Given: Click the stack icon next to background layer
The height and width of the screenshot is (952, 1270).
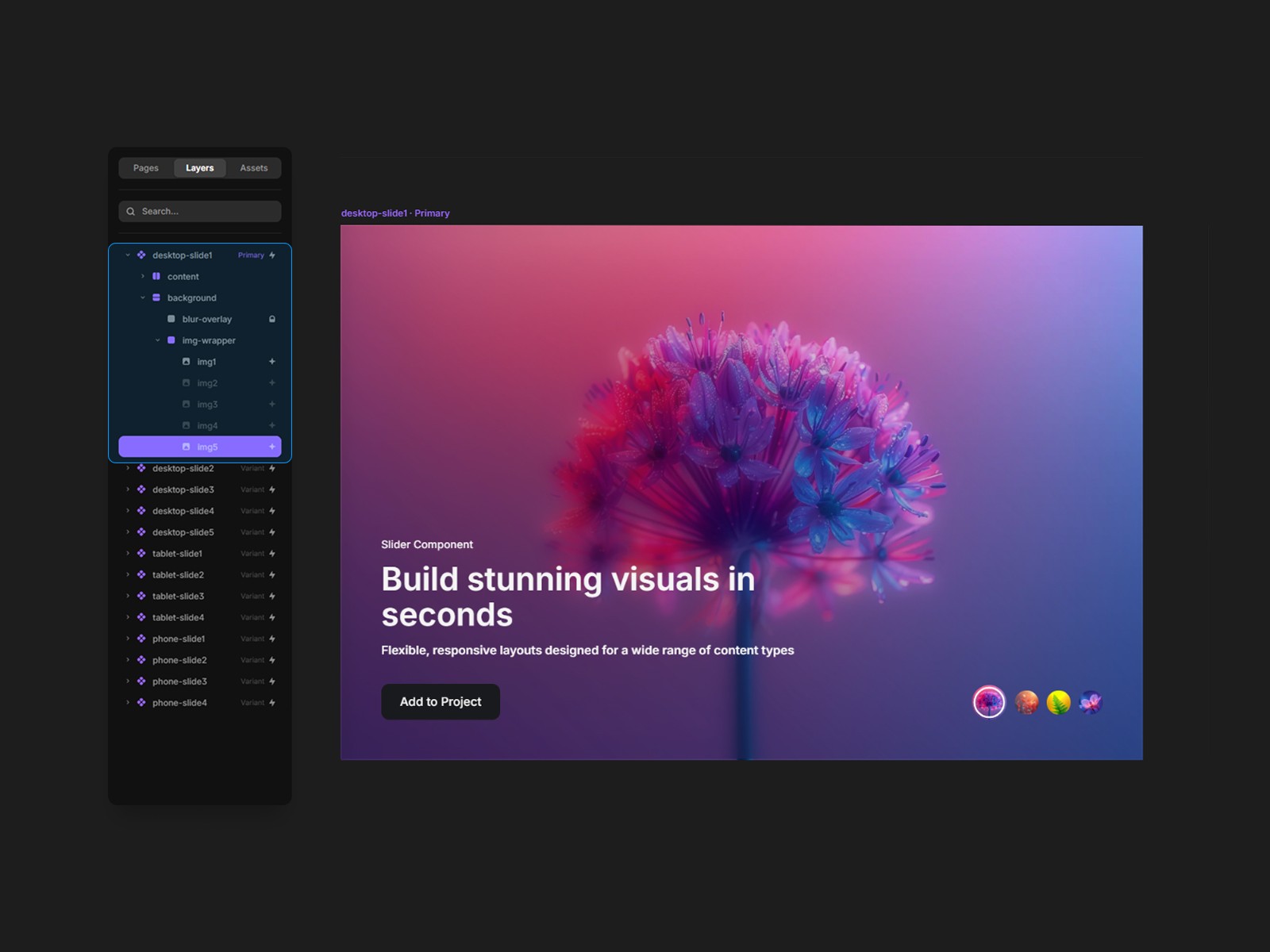Looking at the screenshot, I should click(x=156, y=297).
